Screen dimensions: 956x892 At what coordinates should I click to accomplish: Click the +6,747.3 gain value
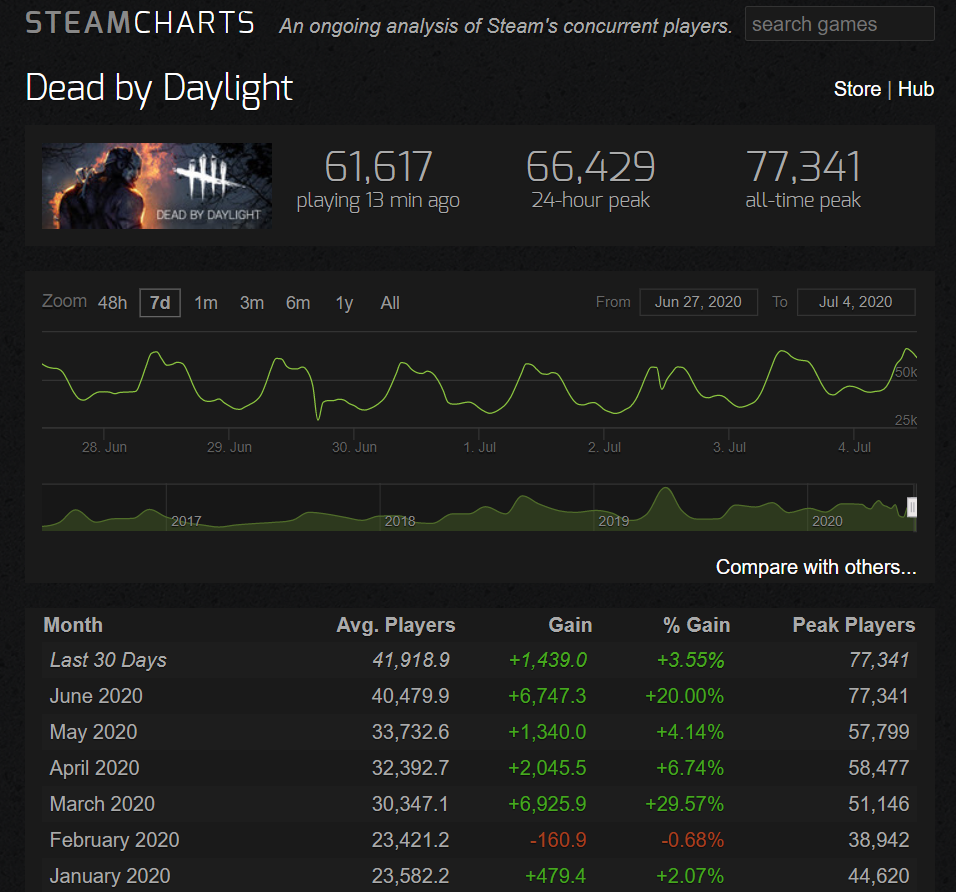point(547,696)
